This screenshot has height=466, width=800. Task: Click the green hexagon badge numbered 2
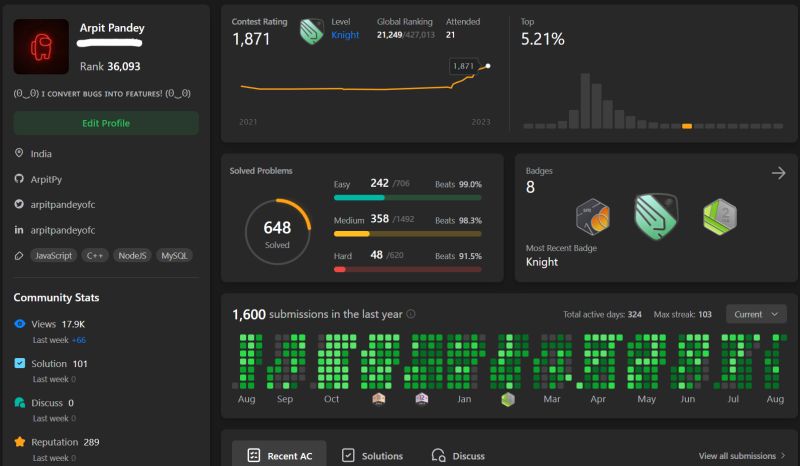719,216
